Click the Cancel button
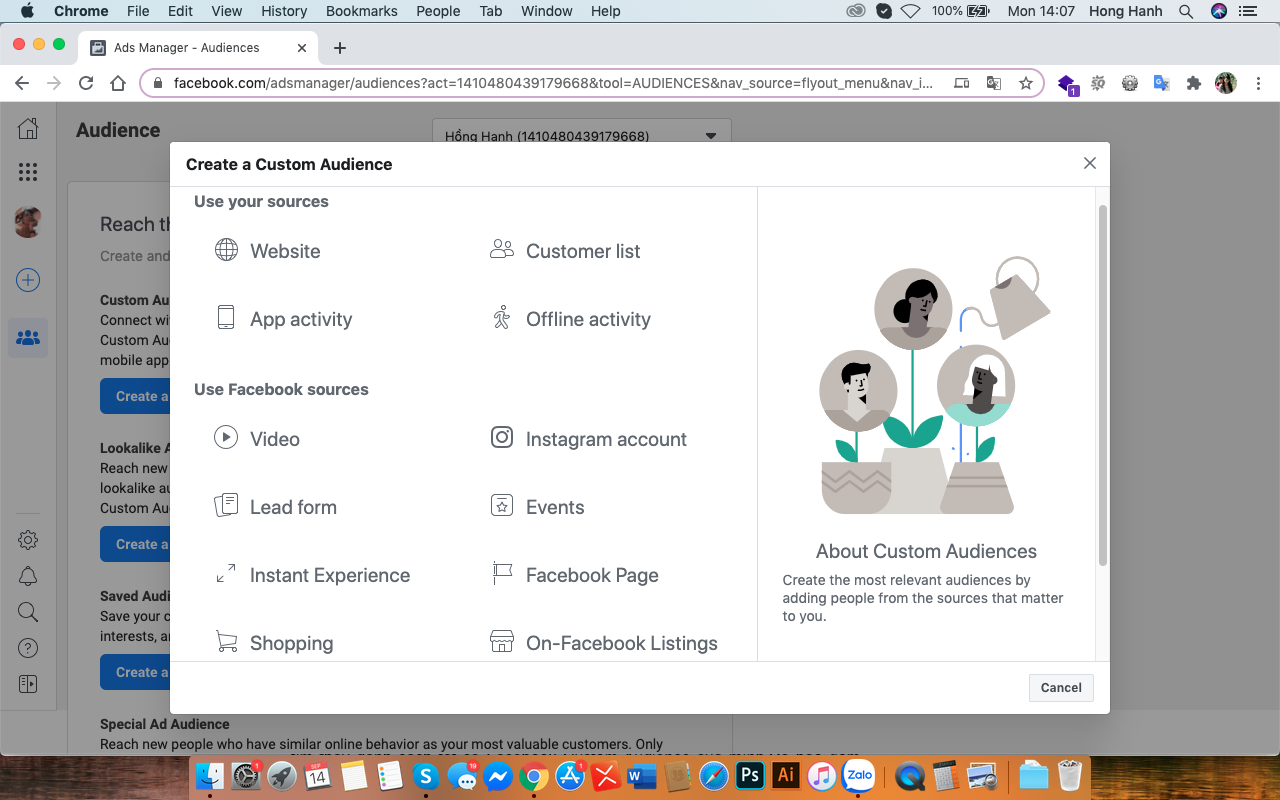The width and height of the screenshot is (1280, 800). pos(1061,687)
